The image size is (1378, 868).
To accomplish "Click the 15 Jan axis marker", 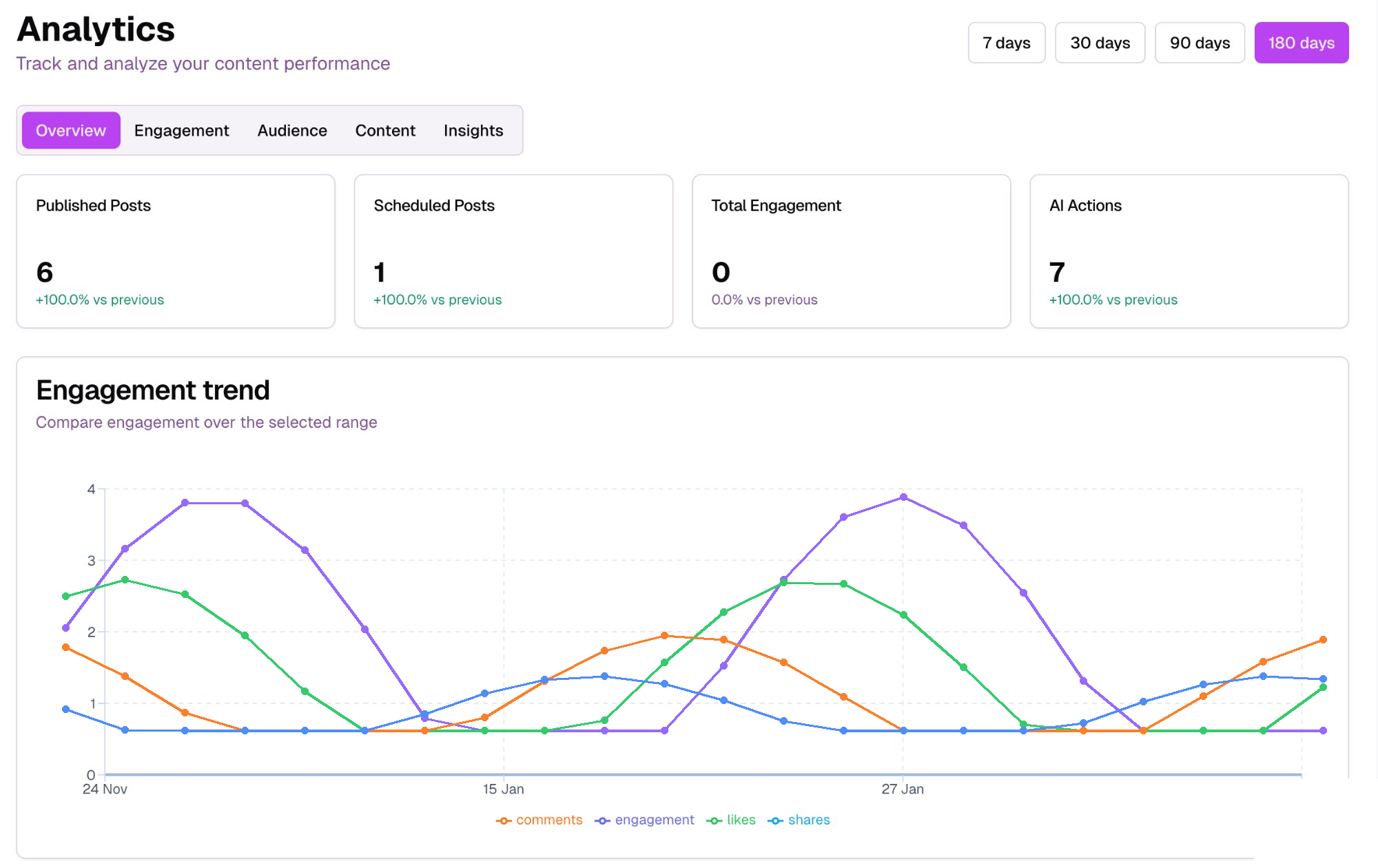I will pyautogui.click(x=503, y=789).
